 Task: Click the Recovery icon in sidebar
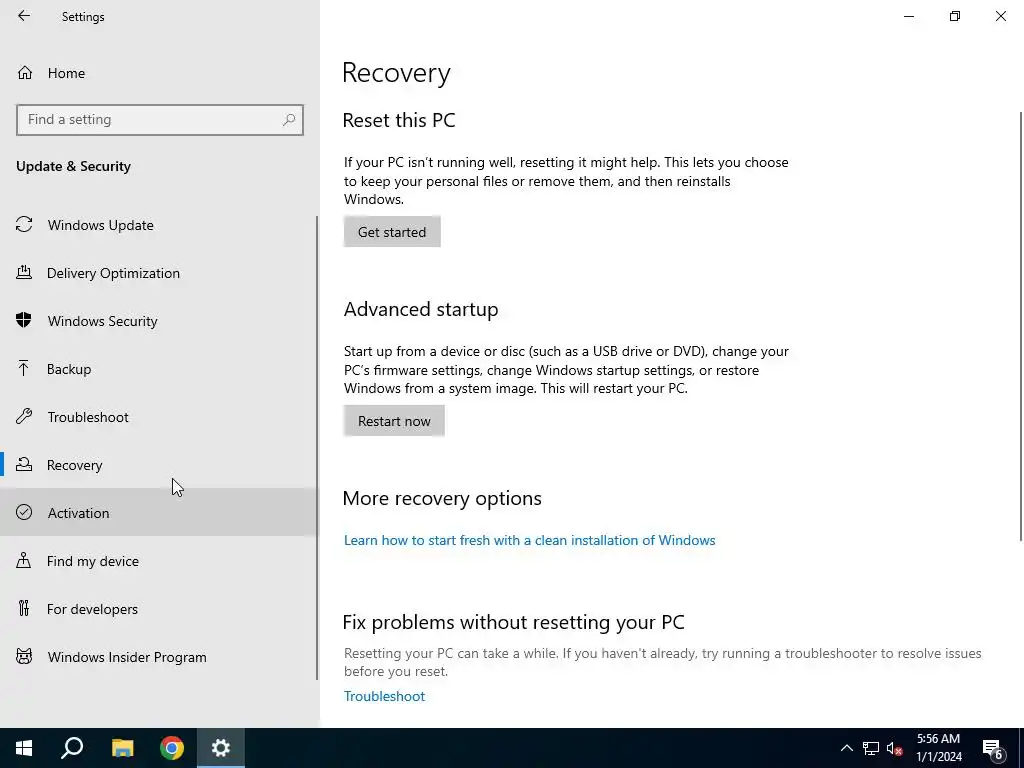pyautogui.click(x=24, y=464)
